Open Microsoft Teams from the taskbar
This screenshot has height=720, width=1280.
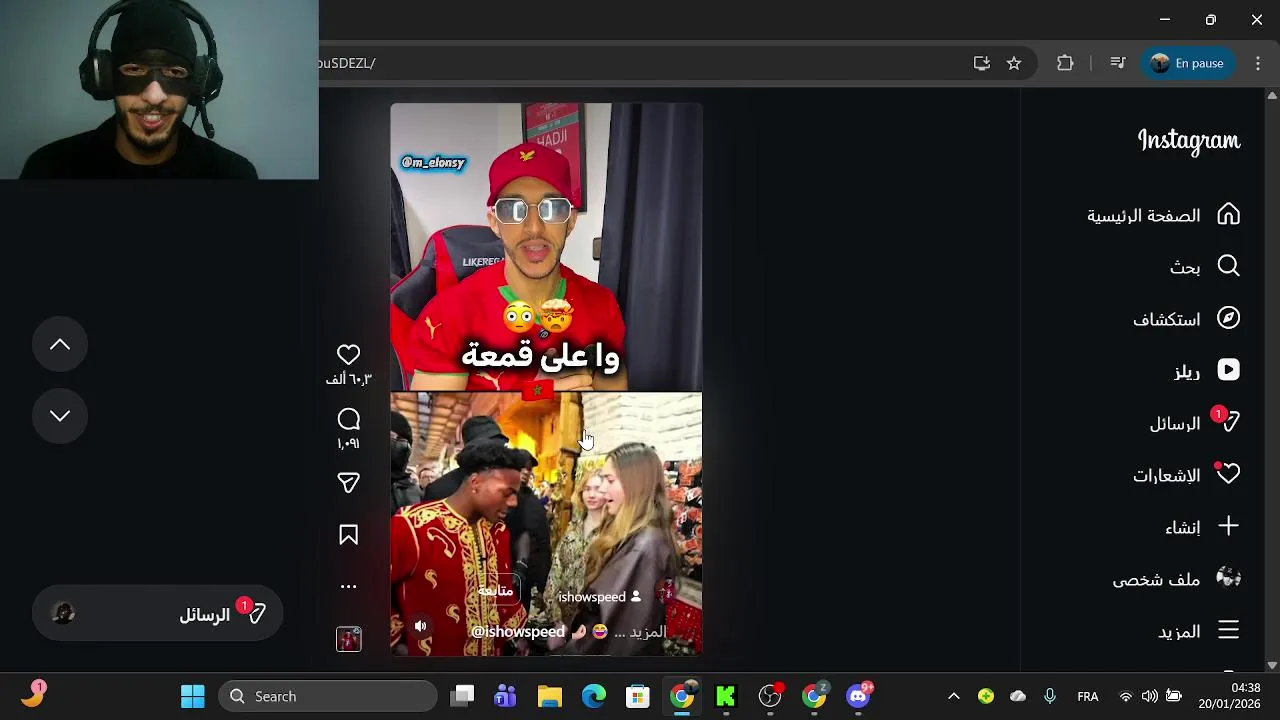coord(506,696)
